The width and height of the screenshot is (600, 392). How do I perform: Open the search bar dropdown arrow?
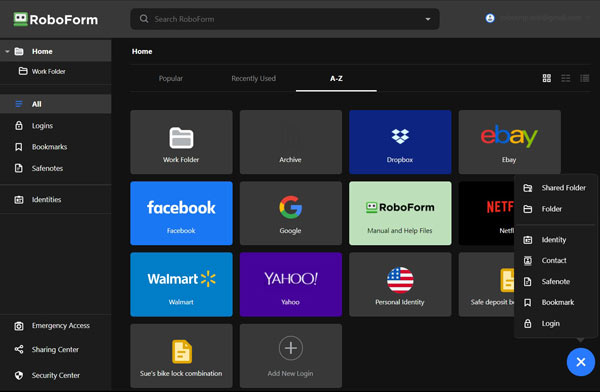click(x=428, y=19)
